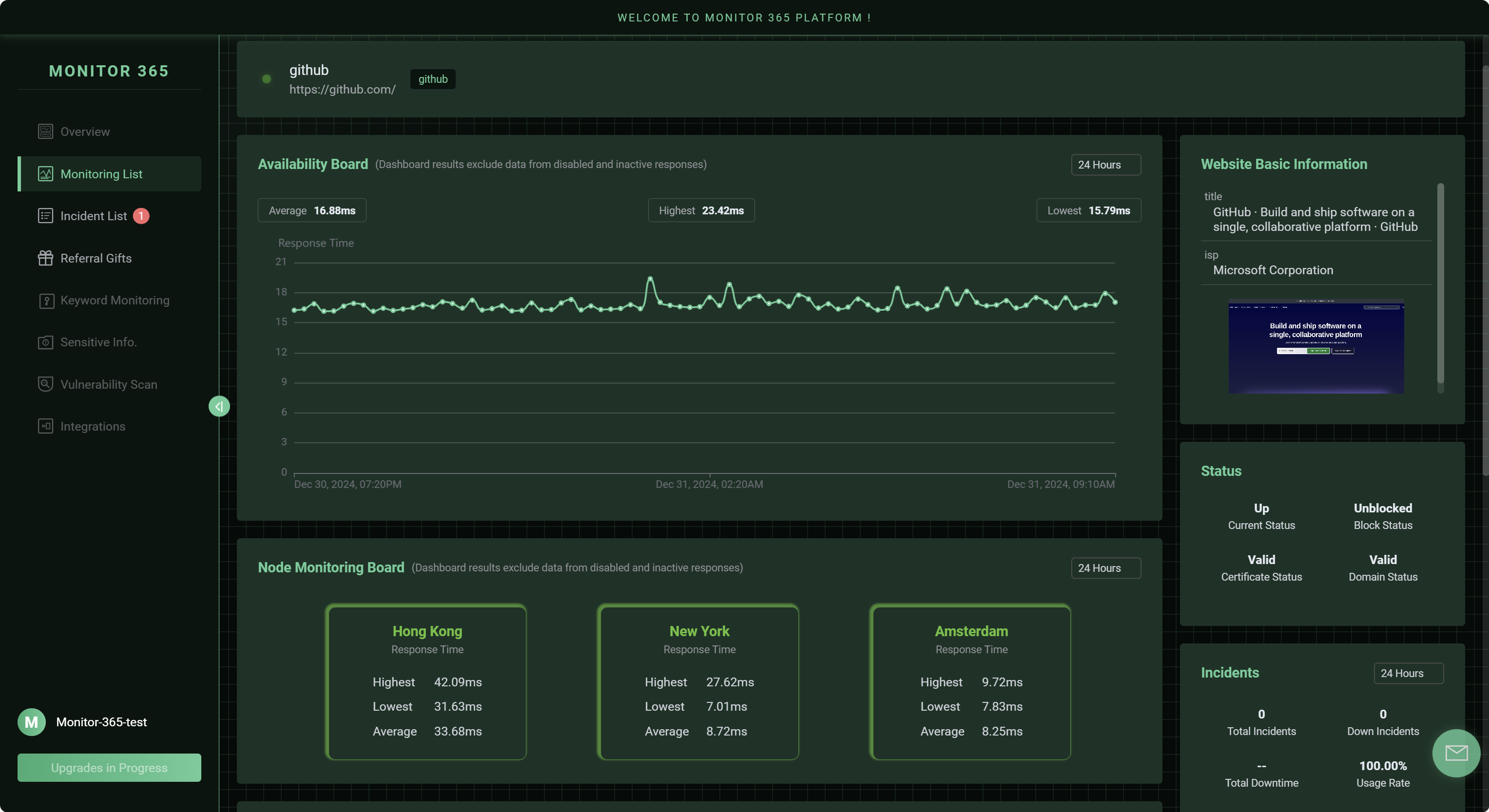Click the Monitor-365-test account name
This screenshot has height=812, width=1489.
101,722
